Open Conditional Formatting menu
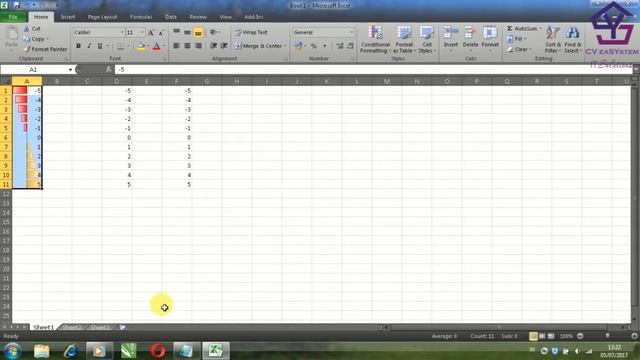 [375, 39]
